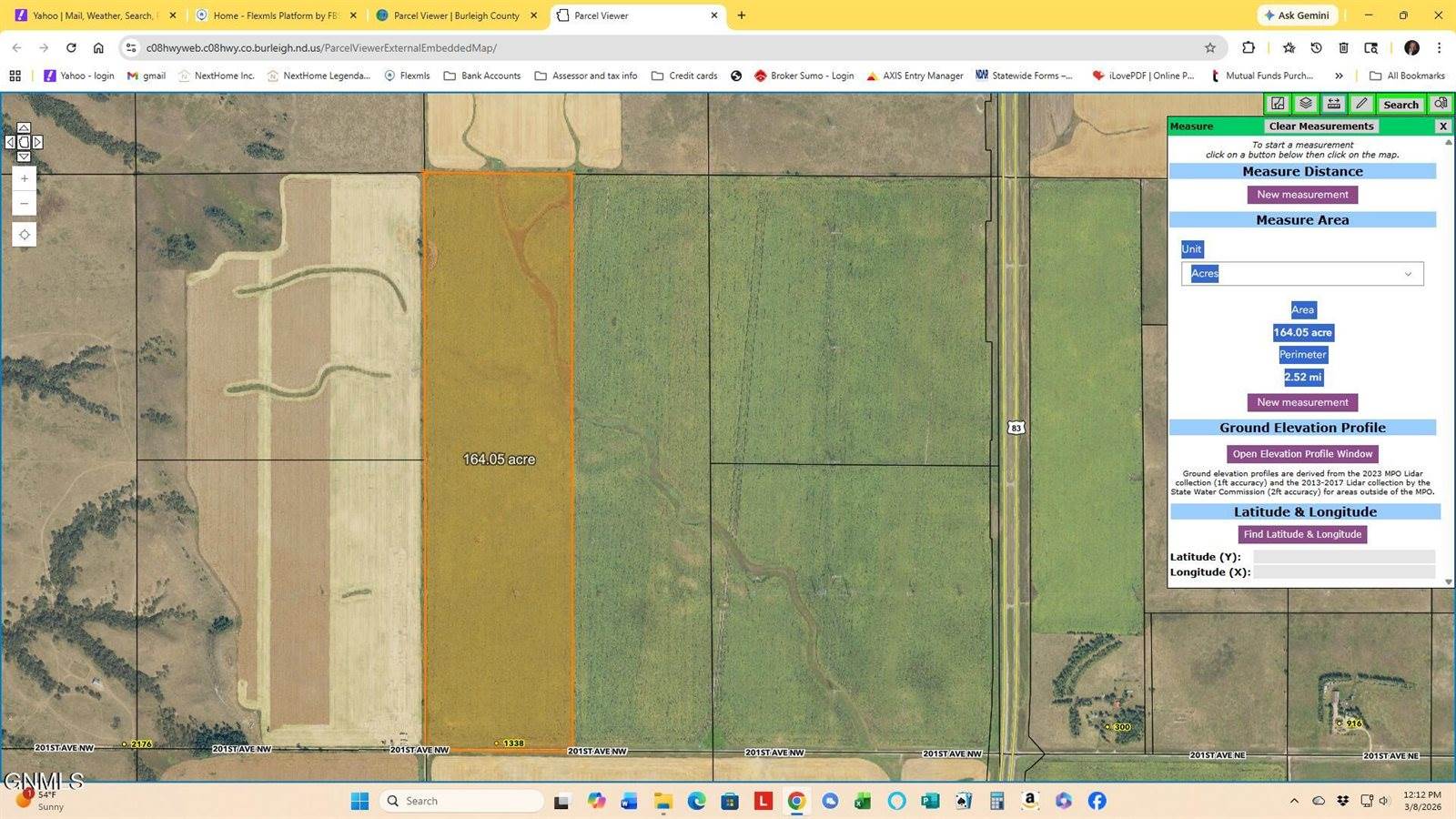Open the Layers icon in the map toolbar
This screenshot has width=1456, height=819.
(x=1306, y=104)
